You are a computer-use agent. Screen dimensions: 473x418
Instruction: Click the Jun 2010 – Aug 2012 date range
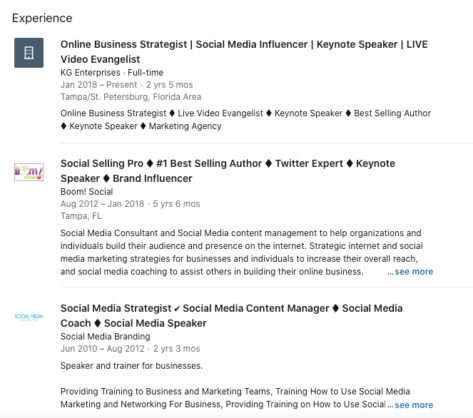pyautogui.click(x=102, y=349)
